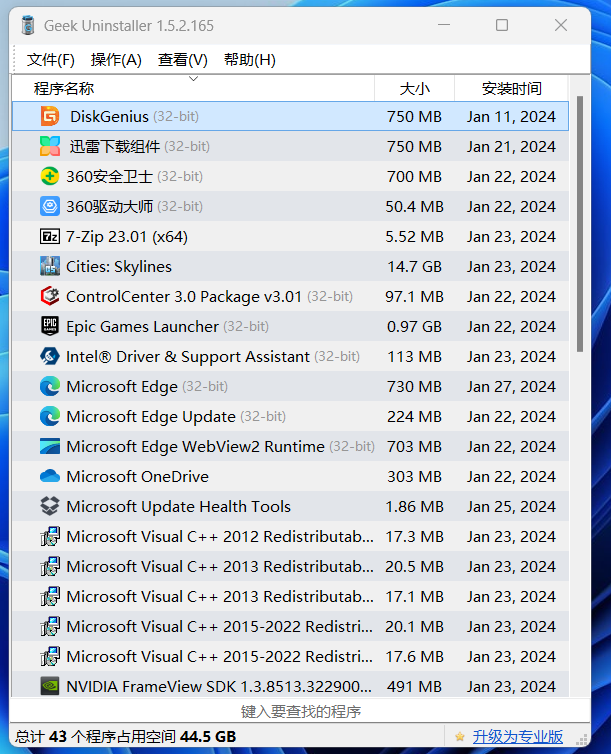Select the Cities: Skylines icon
This screenshot has height=754, width=611.
pyautogui.click(x=50, y=266)
